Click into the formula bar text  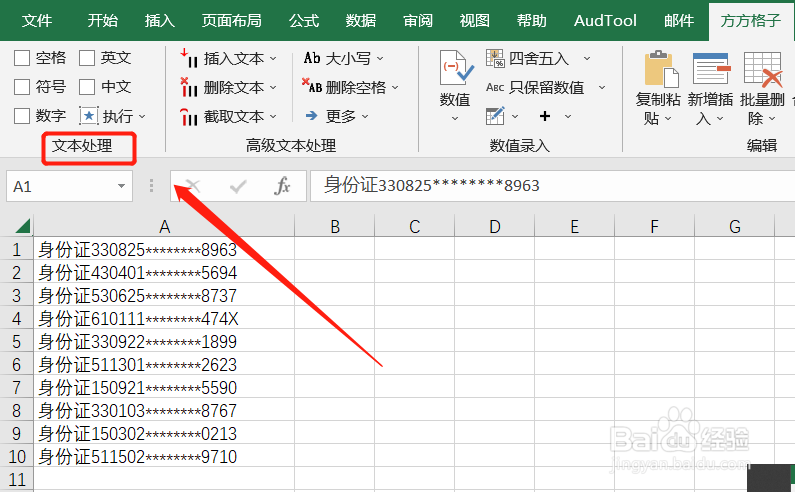click(x=552, y=186)
